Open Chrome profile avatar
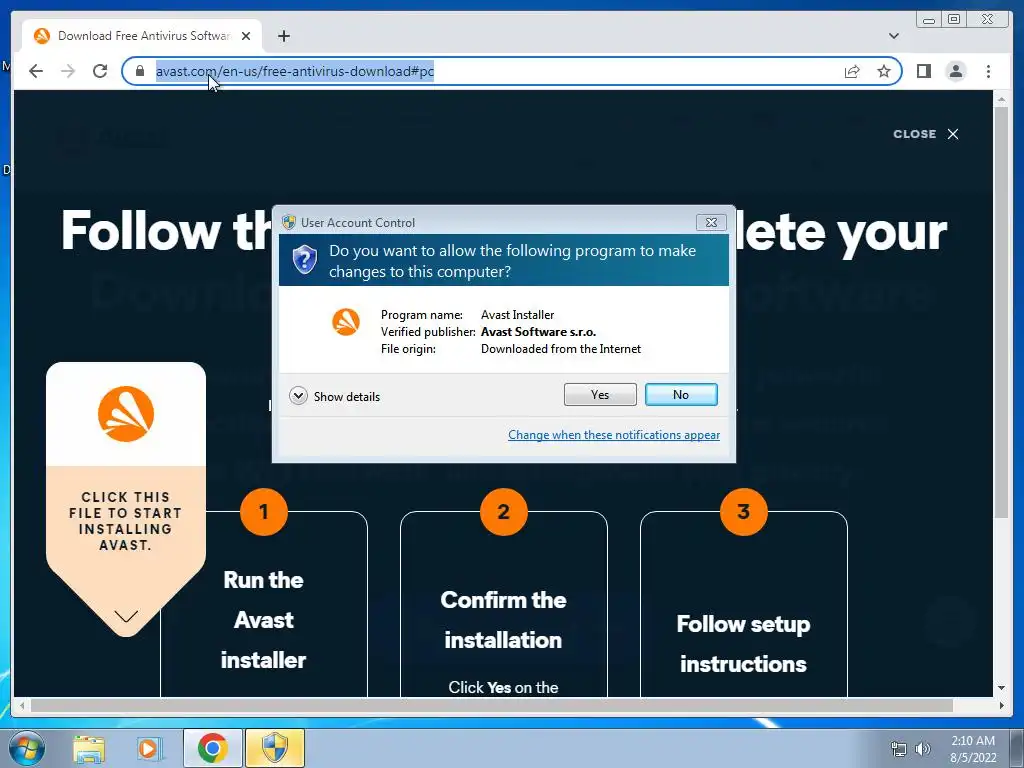 [955, 71]
